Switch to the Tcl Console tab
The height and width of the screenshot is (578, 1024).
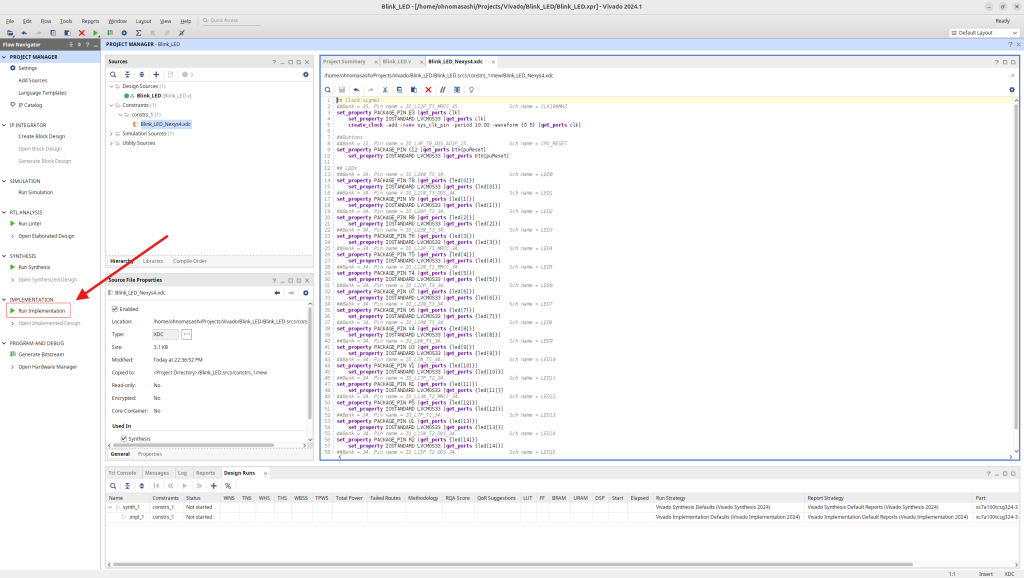click(x=123, y=472)
